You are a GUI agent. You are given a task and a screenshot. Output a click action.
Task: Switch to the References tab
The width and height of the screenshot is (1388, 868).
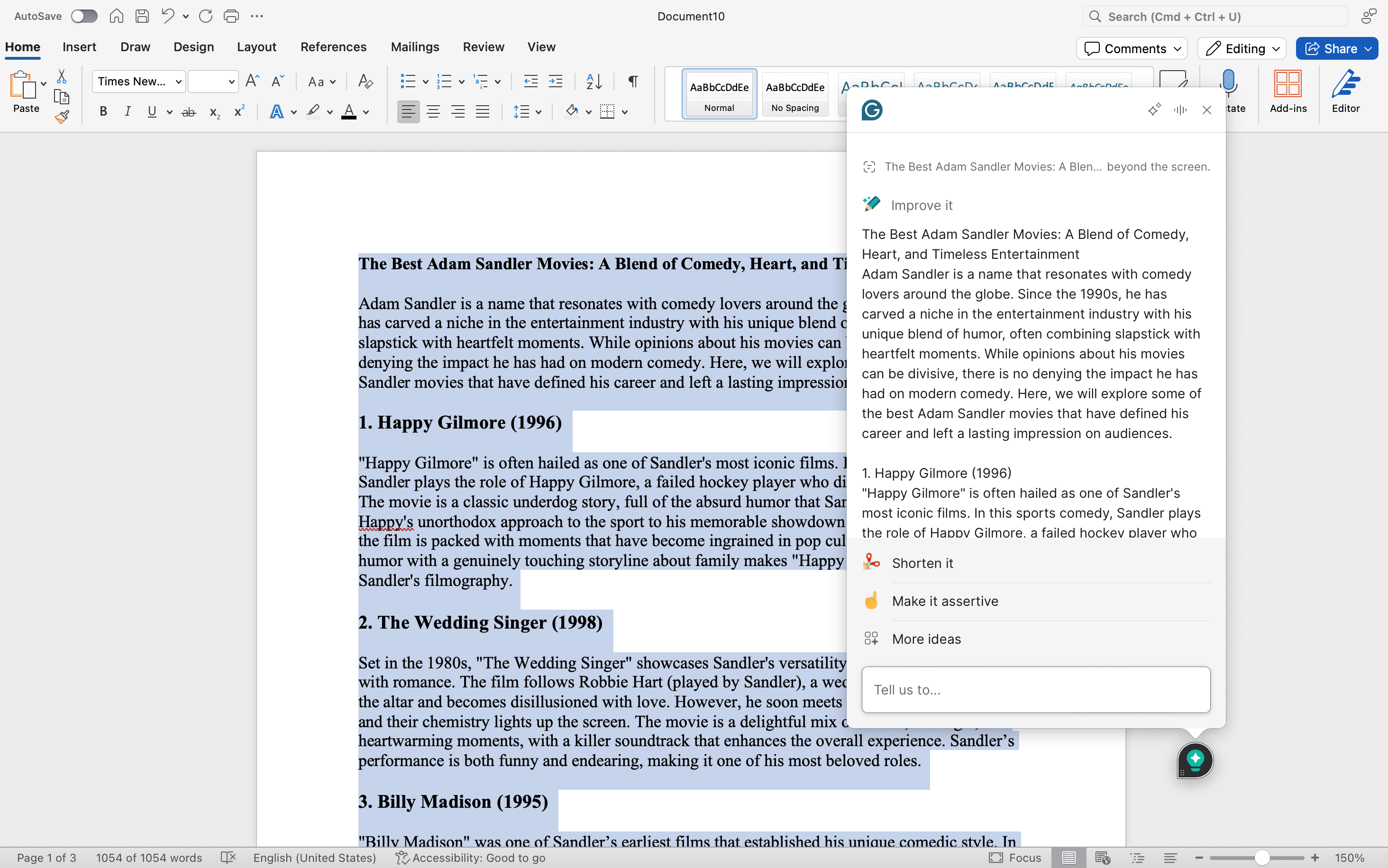333,47
